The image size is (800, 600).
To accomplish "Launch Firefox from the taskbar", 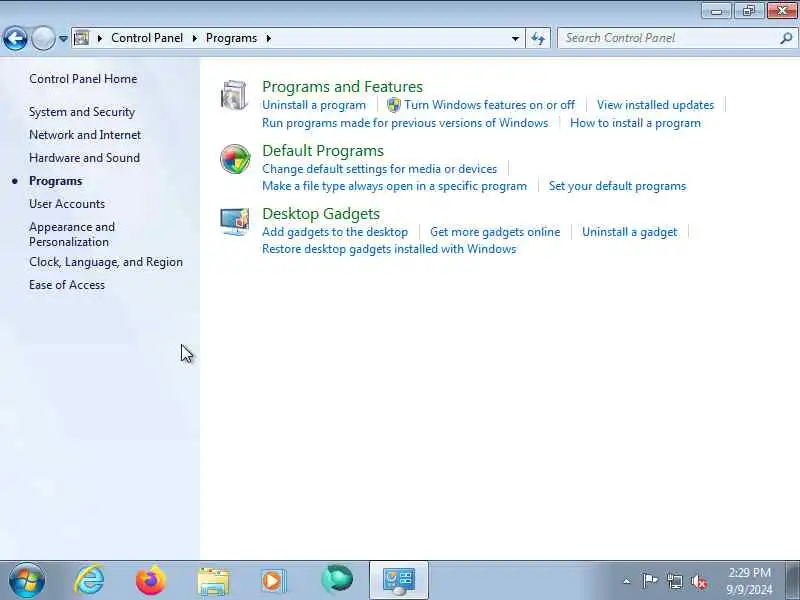I will pyautogui.click(x=151, y=580).
